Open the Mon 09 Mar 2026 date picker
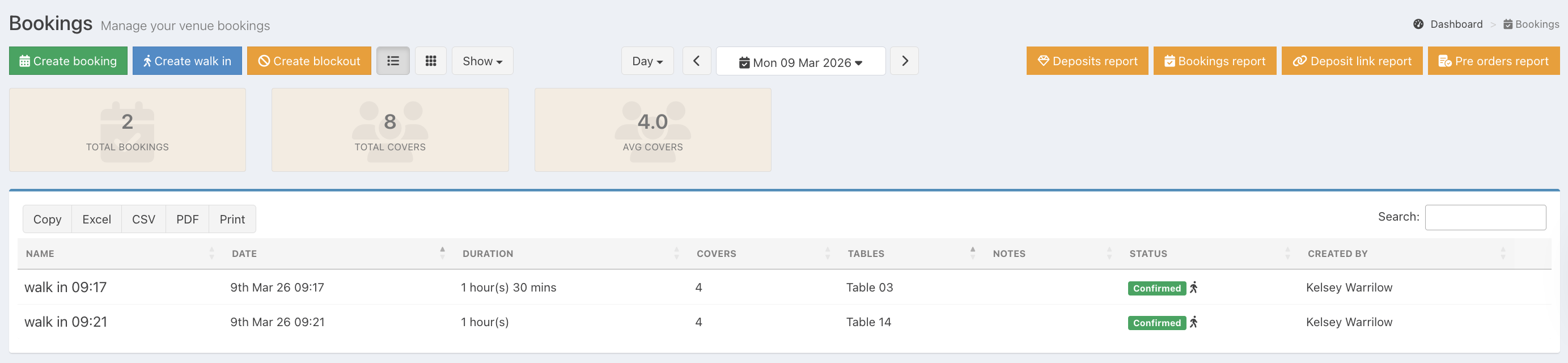This screenshot has height=363, width=1568. click(x=800, y=62)
